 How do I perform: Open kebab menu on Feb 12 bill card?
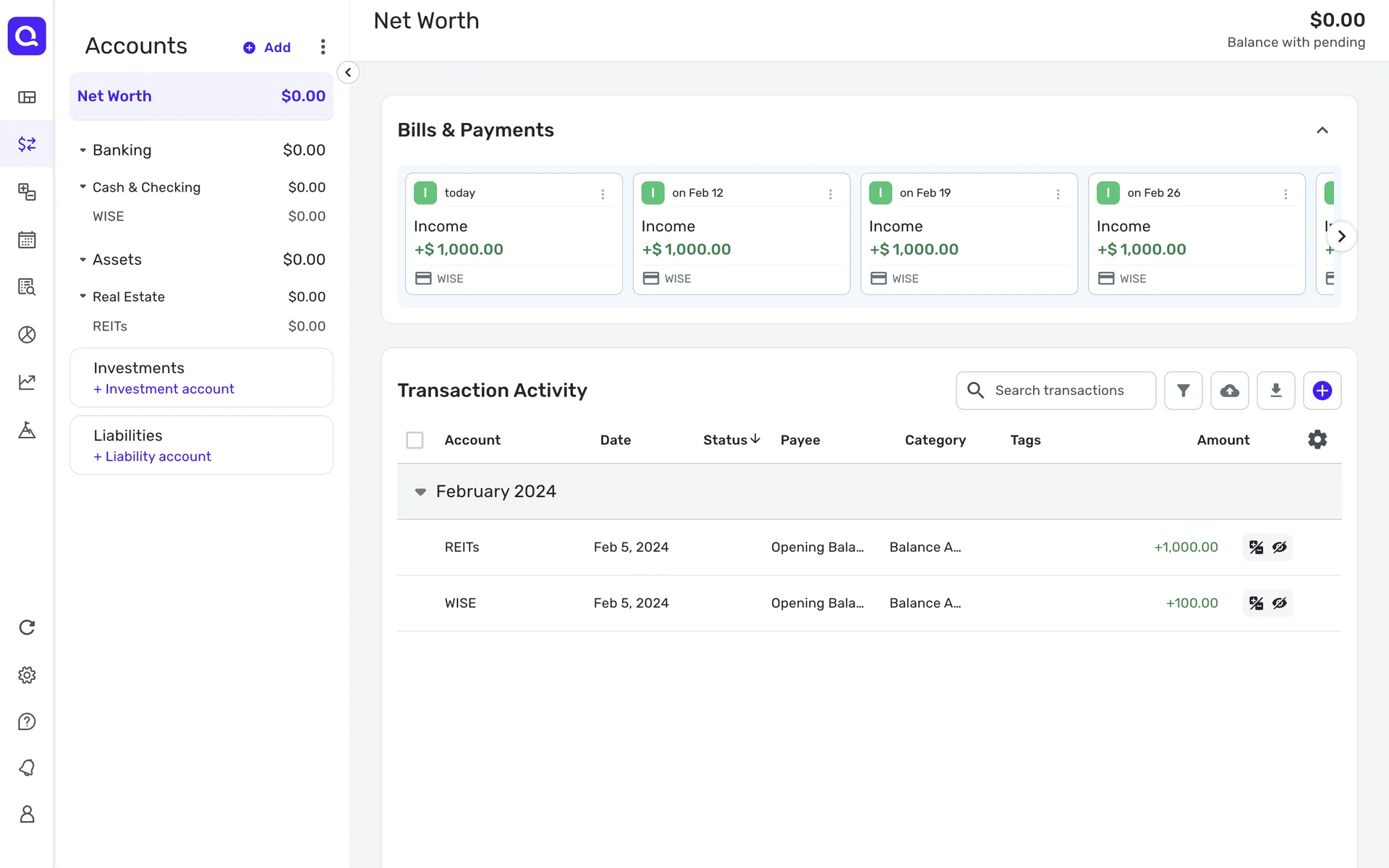pyautogui.click(x=830, y=194)
